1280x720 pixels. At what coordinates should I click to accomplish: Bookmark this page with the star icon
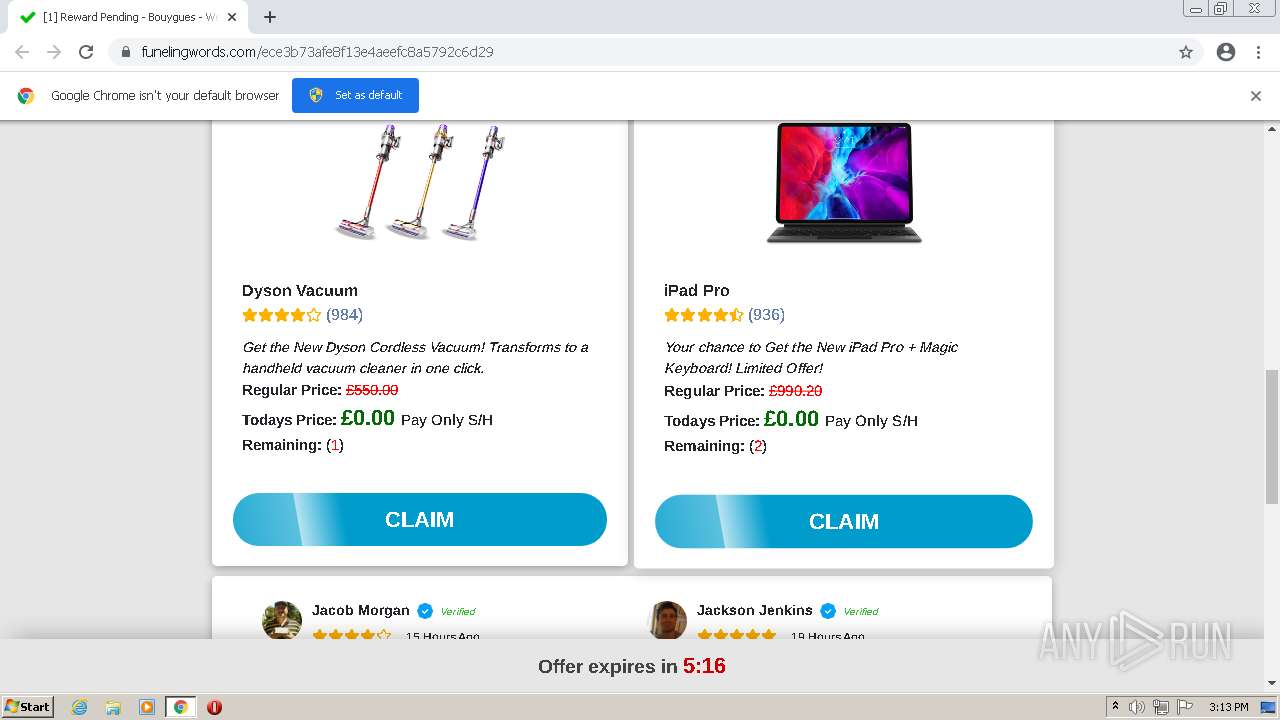click(x=1186, y=52)
